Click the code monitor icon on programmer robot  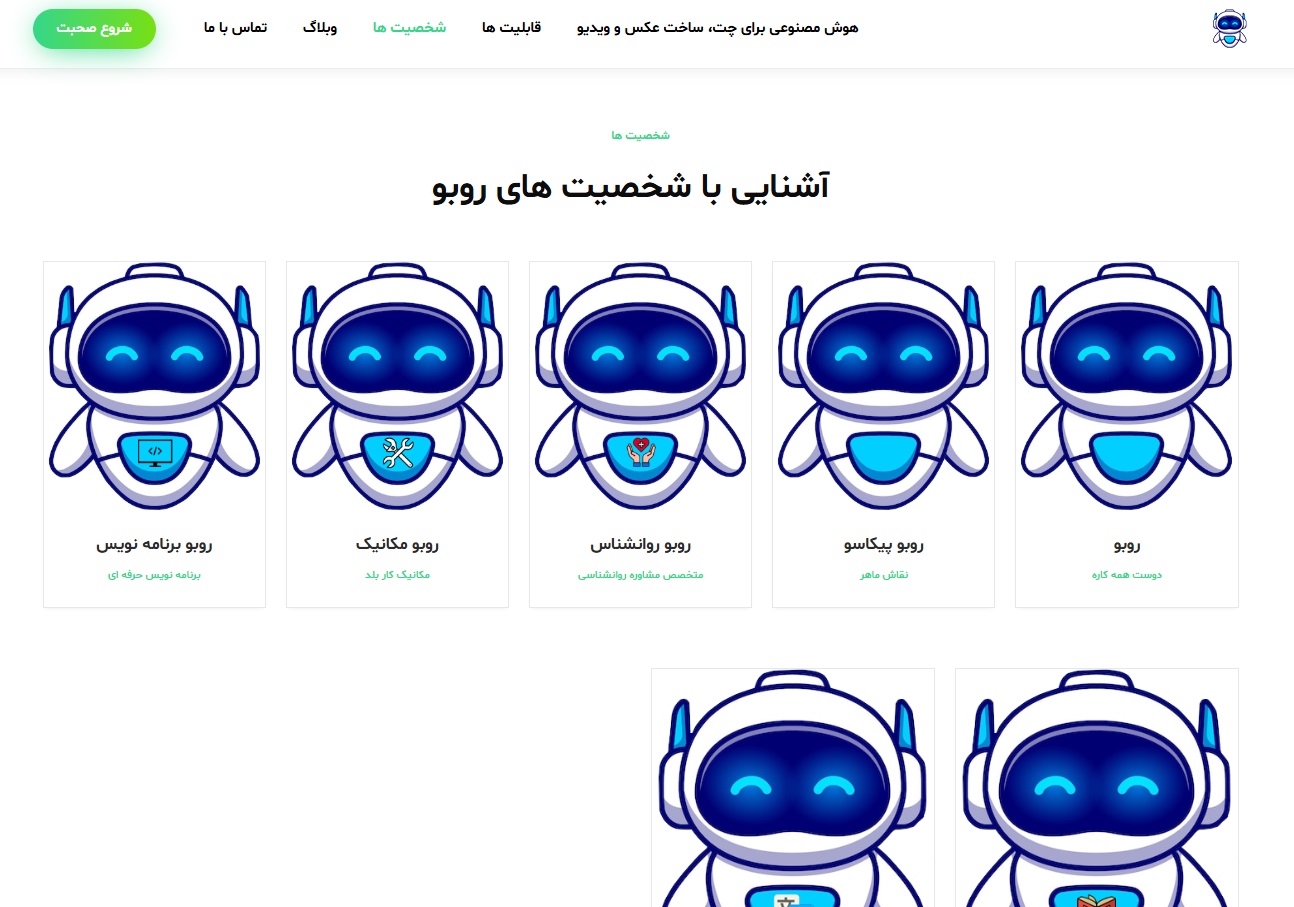pyautogui.click(x=154, y=453)
